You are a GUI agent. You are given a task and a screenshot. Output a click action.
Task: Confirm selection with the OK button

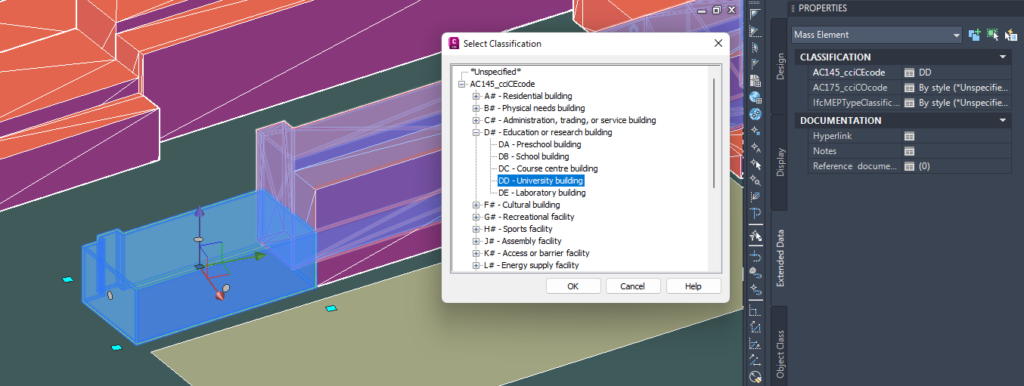(573, 286)
